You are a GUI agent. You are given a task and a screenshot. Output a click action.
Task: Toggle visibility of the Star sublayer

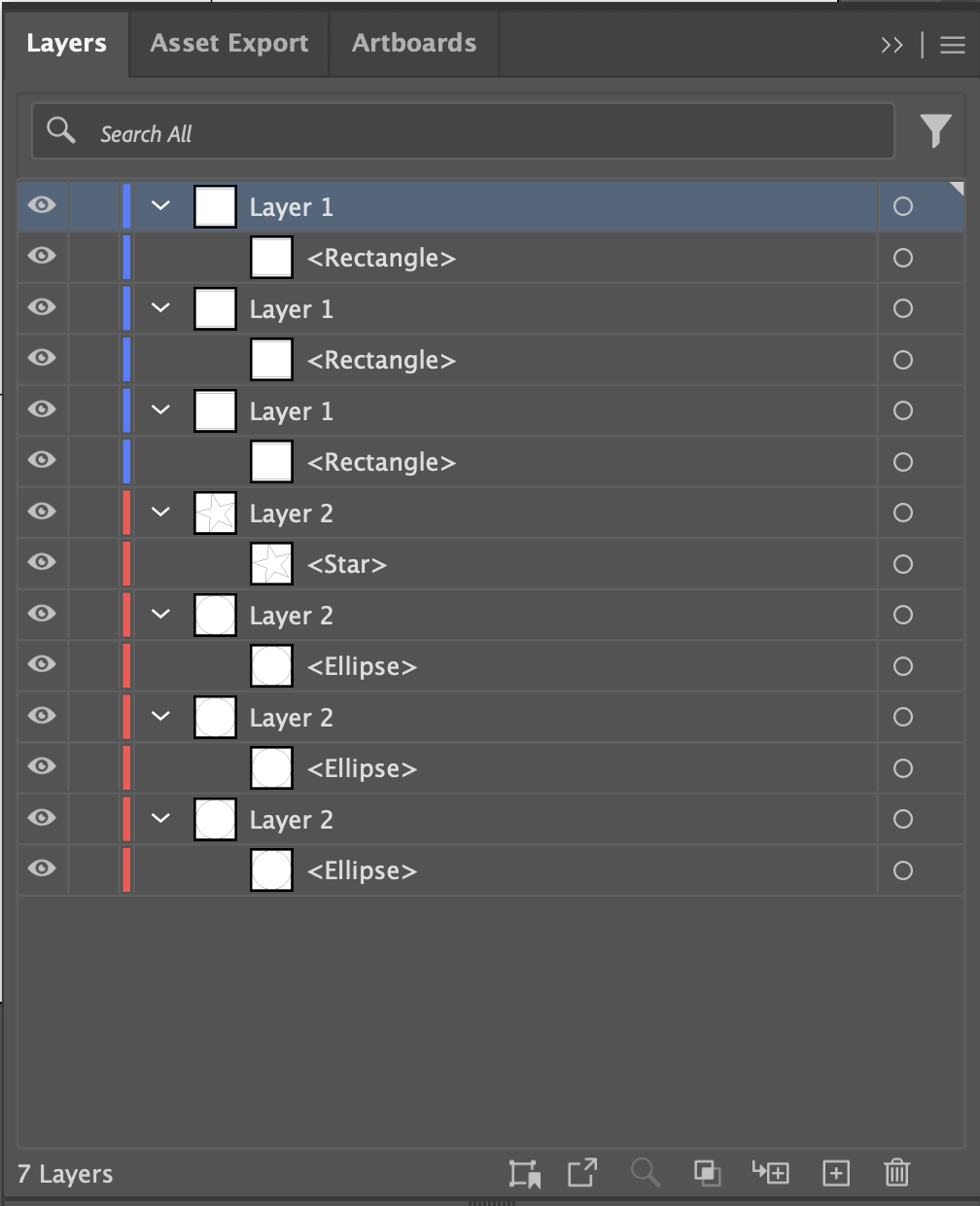(42, 563)
